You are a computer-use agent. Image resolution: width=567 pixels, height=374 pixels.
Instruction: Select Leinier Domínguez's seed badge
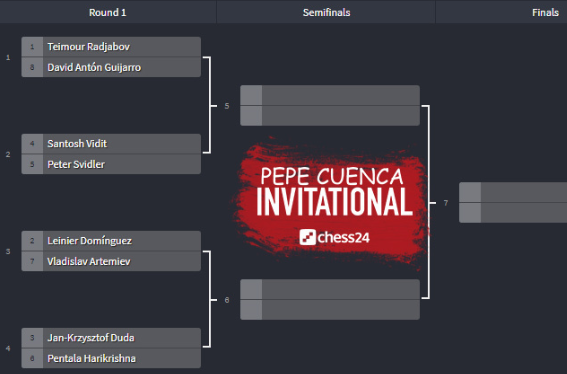click(x=32, y=241)
